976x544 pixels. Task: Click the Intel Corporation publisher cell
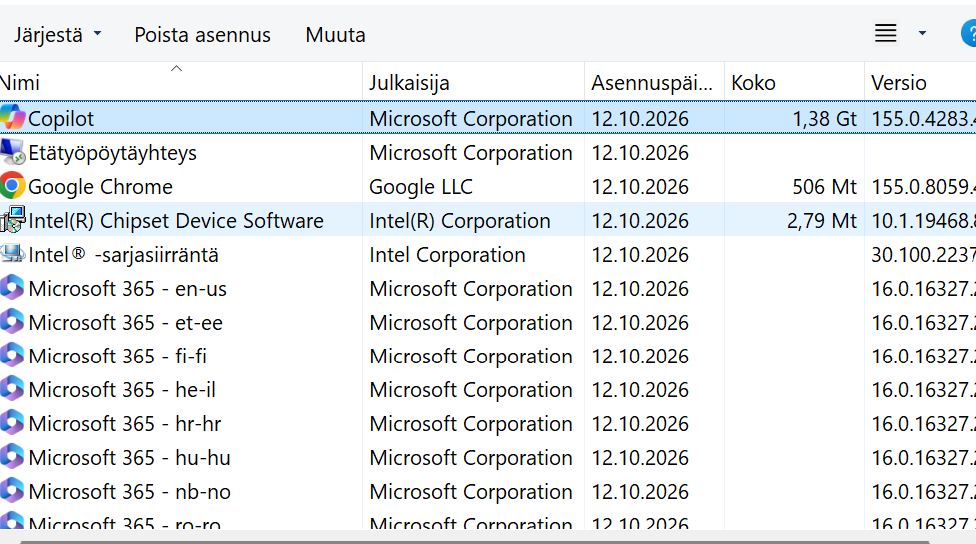coord(447,255)
